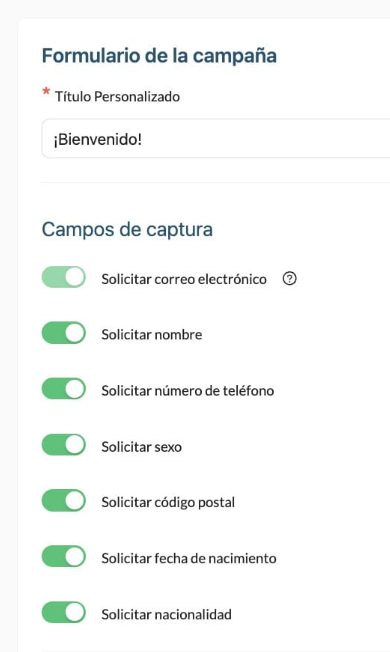Screen dimensions: 390x652
Task: Click the Solicitar correo electrónico label text
Action: coord(184,279)
